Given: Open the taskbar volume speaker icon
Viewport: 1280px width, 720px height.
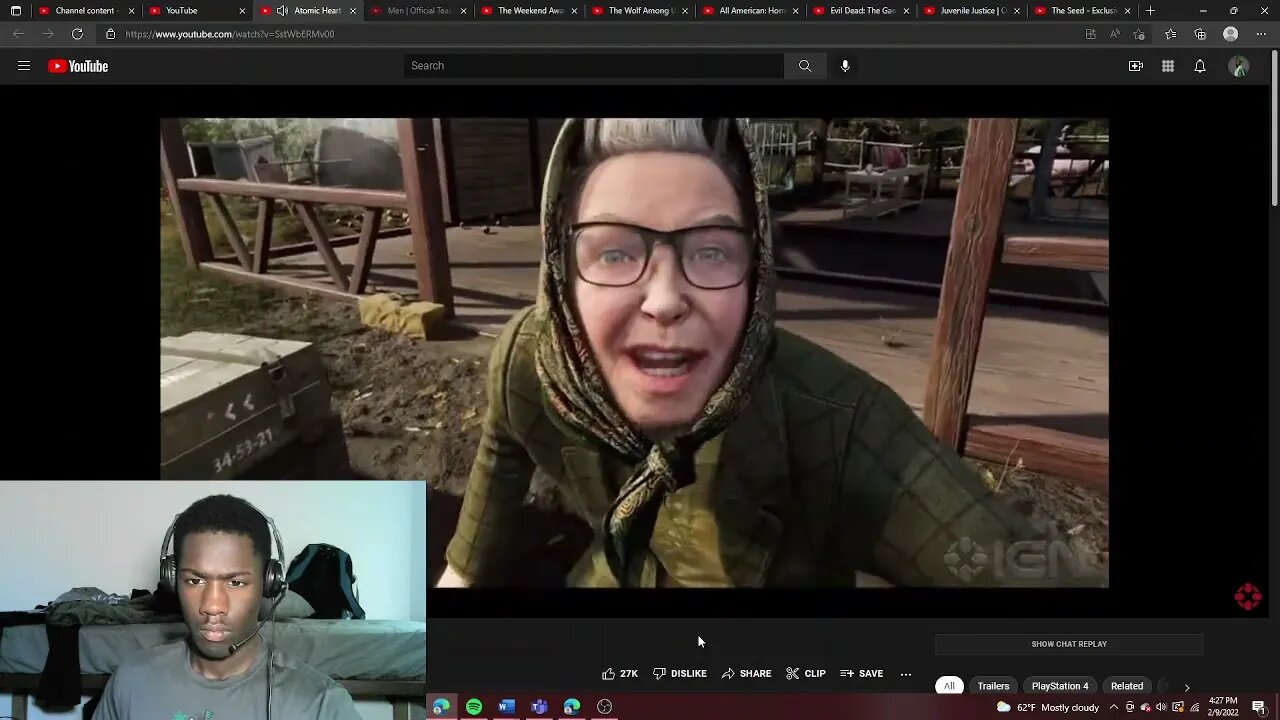Looking at the screenshot, I should [1161, 707].
